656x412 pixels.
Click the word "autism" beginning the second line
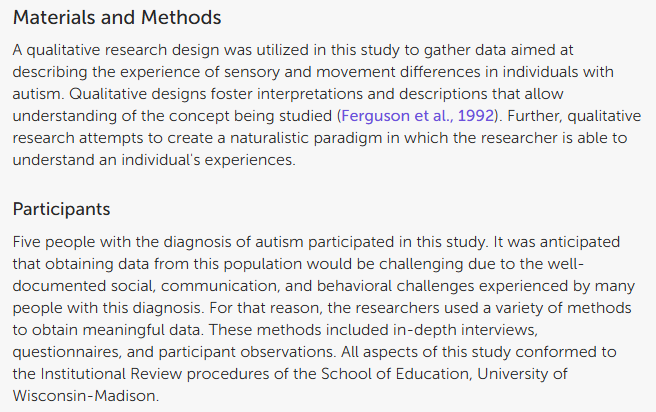(40, 71)
